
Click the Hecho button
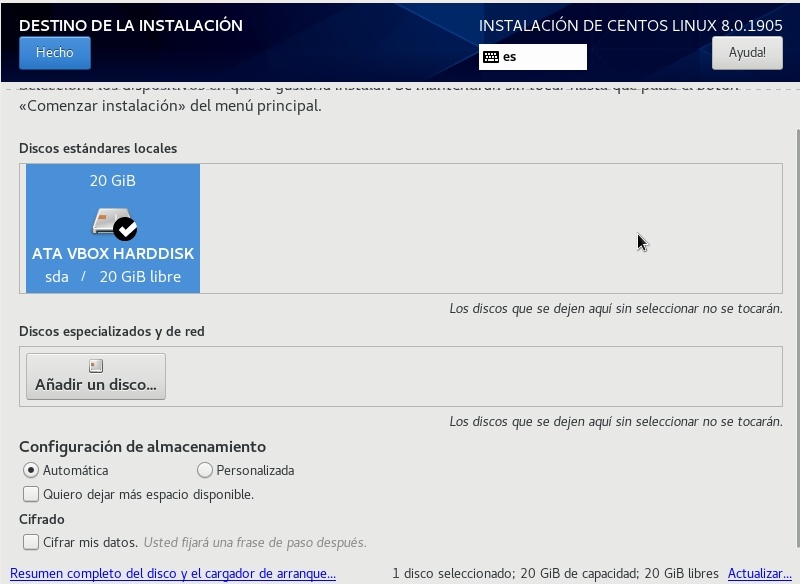(x=55, y=53)
